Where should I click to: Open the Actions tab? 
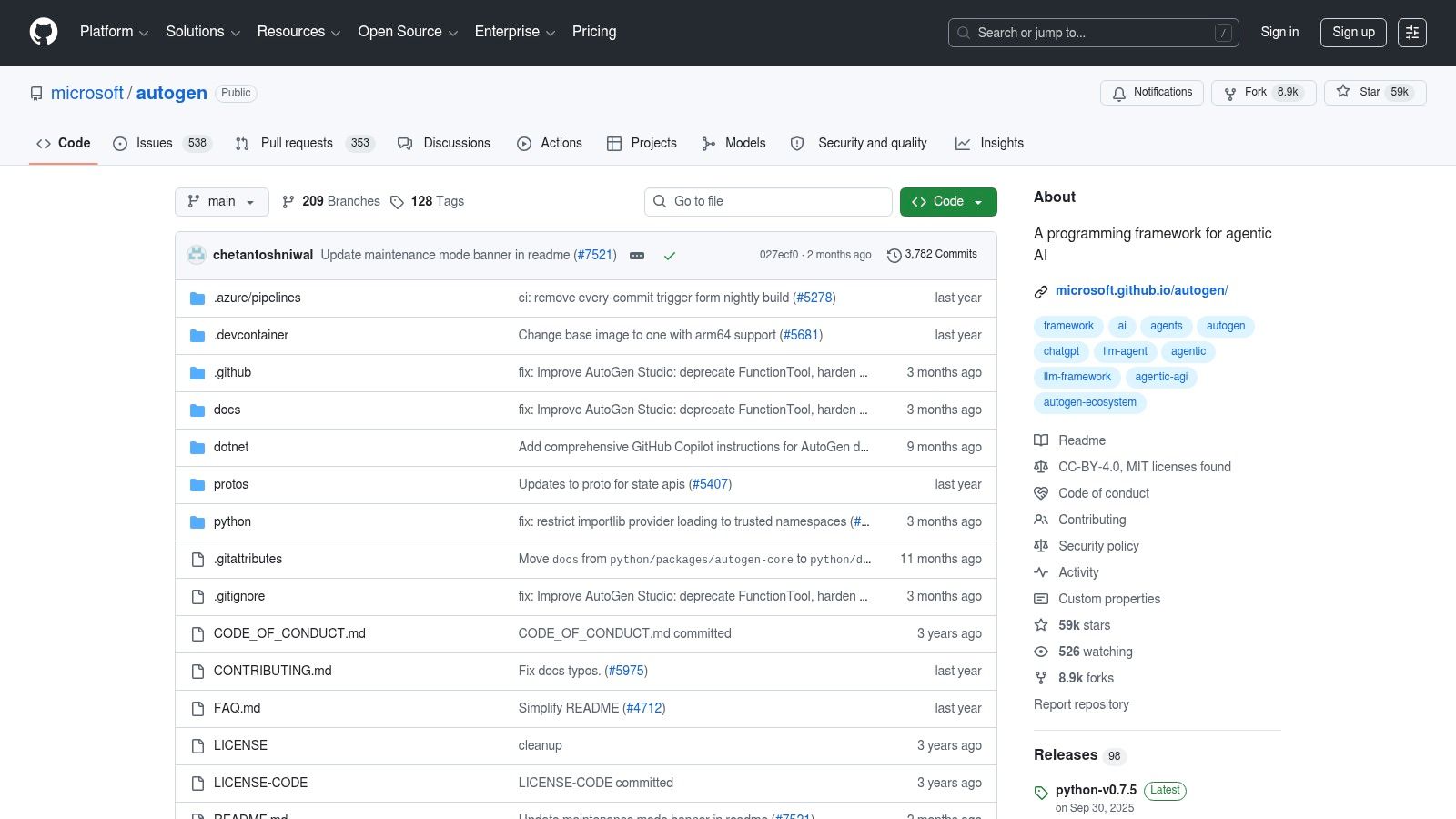pyautogui.click(x=550, y=144)
